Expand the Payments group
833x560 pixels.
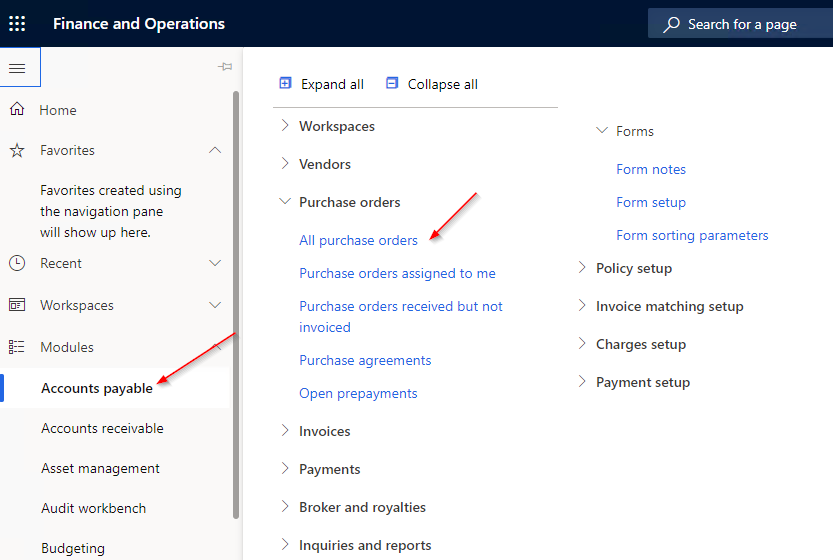click(x=285, y=468)
